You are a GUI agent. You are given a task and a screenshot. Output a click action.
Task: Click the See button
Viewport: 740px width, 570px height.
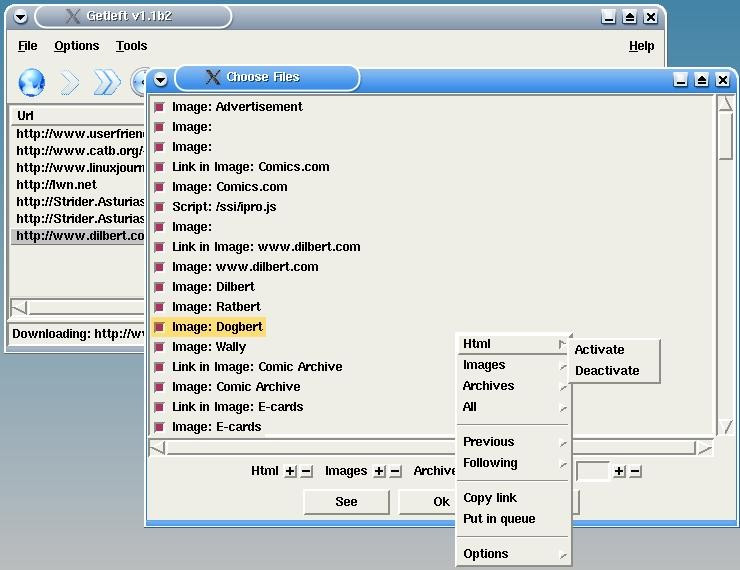pyautogui.click(x=346, y=502)
